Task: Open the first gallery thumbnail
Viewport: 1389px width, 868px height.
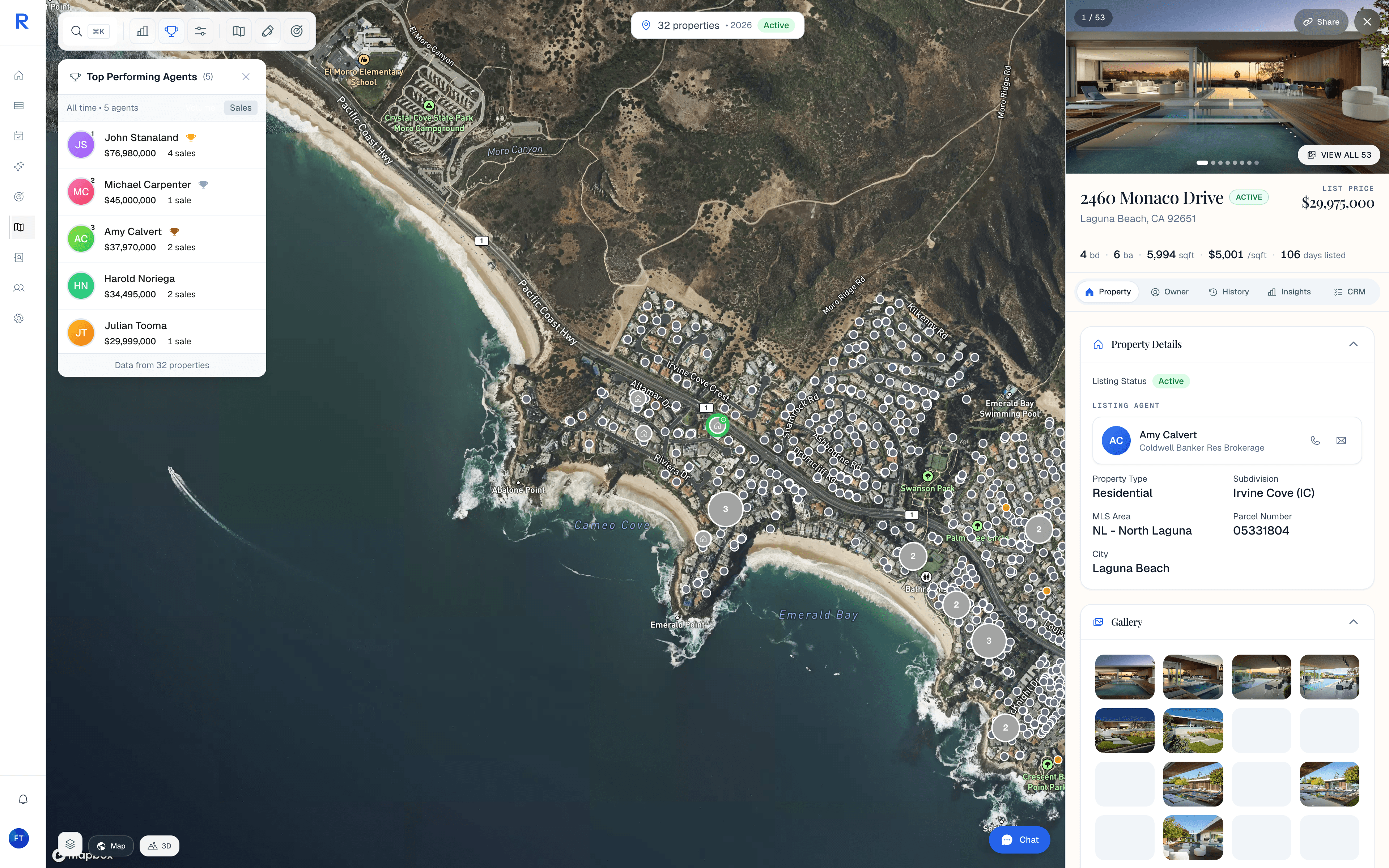Action: coord(1124,677)
